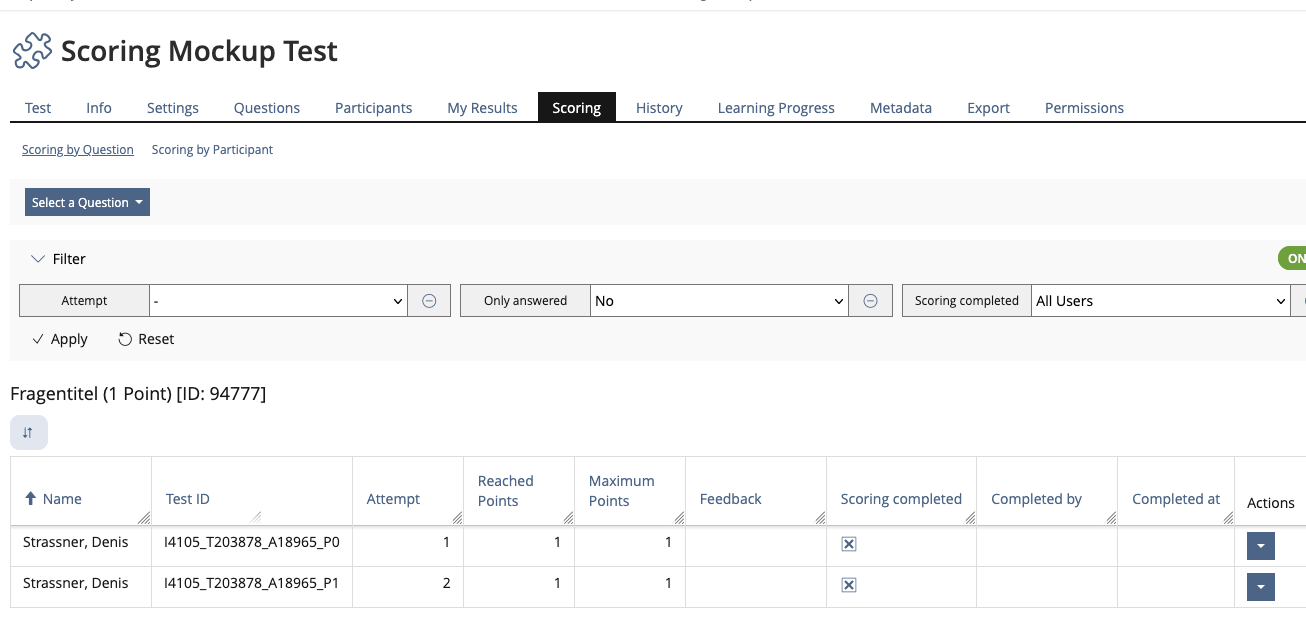Open the Actions caret icon in the second row
This screenshot has height=629, width=1306.
[x=1261, y=586]
